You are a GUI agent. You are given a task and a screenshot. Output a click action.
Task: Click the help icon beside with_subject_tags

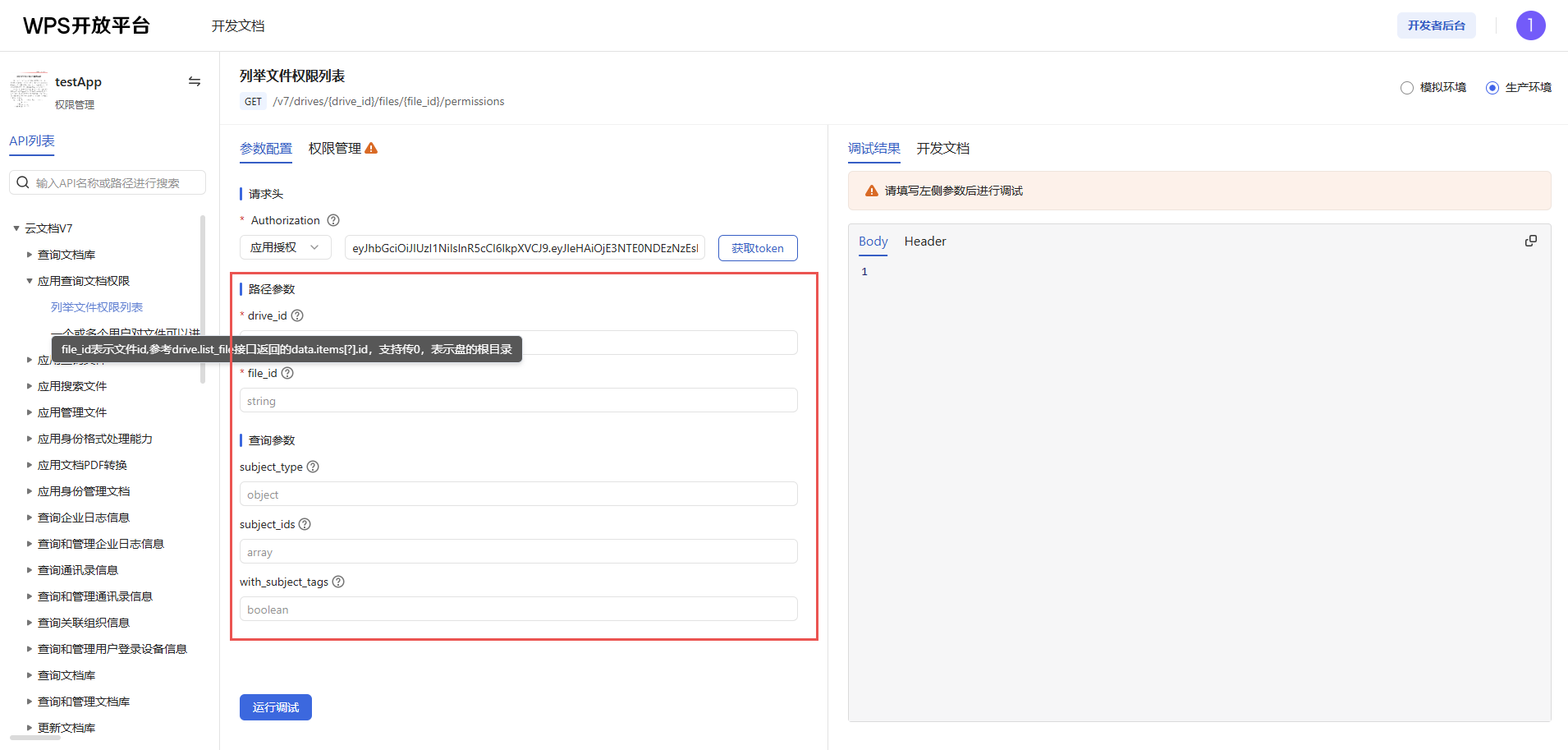[338, 582]
